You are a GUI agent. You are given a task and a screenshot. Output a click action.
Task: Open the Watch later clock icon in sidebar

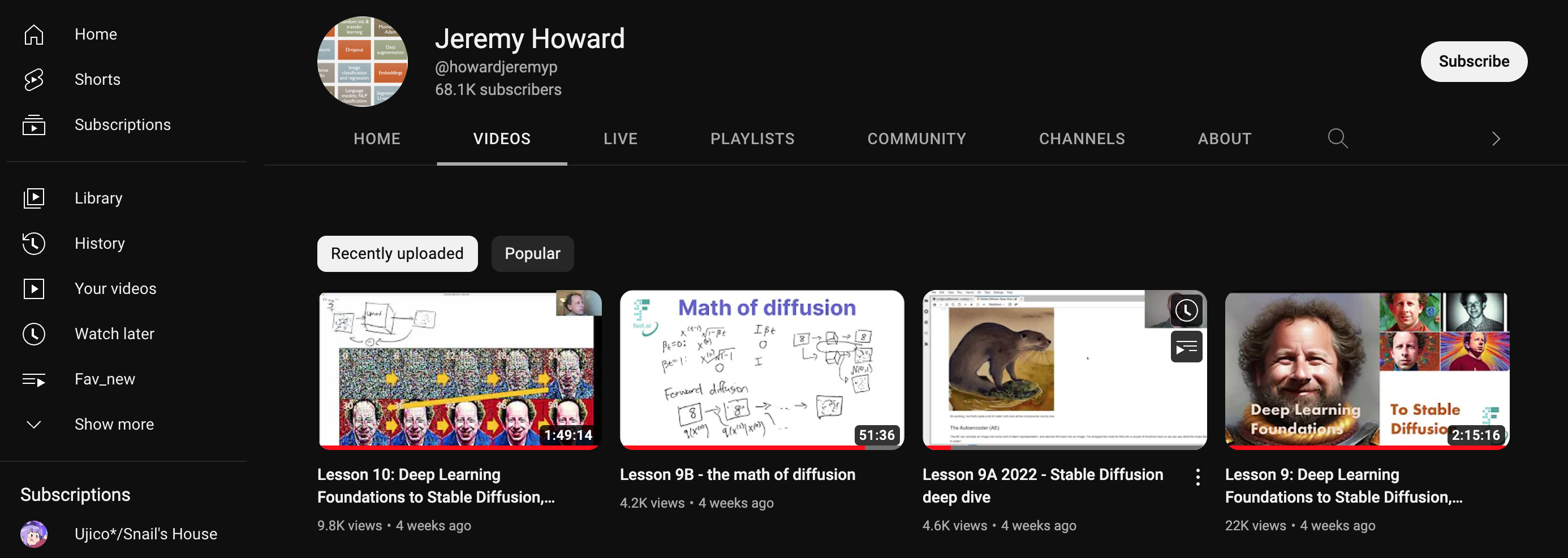pos(34,334)
